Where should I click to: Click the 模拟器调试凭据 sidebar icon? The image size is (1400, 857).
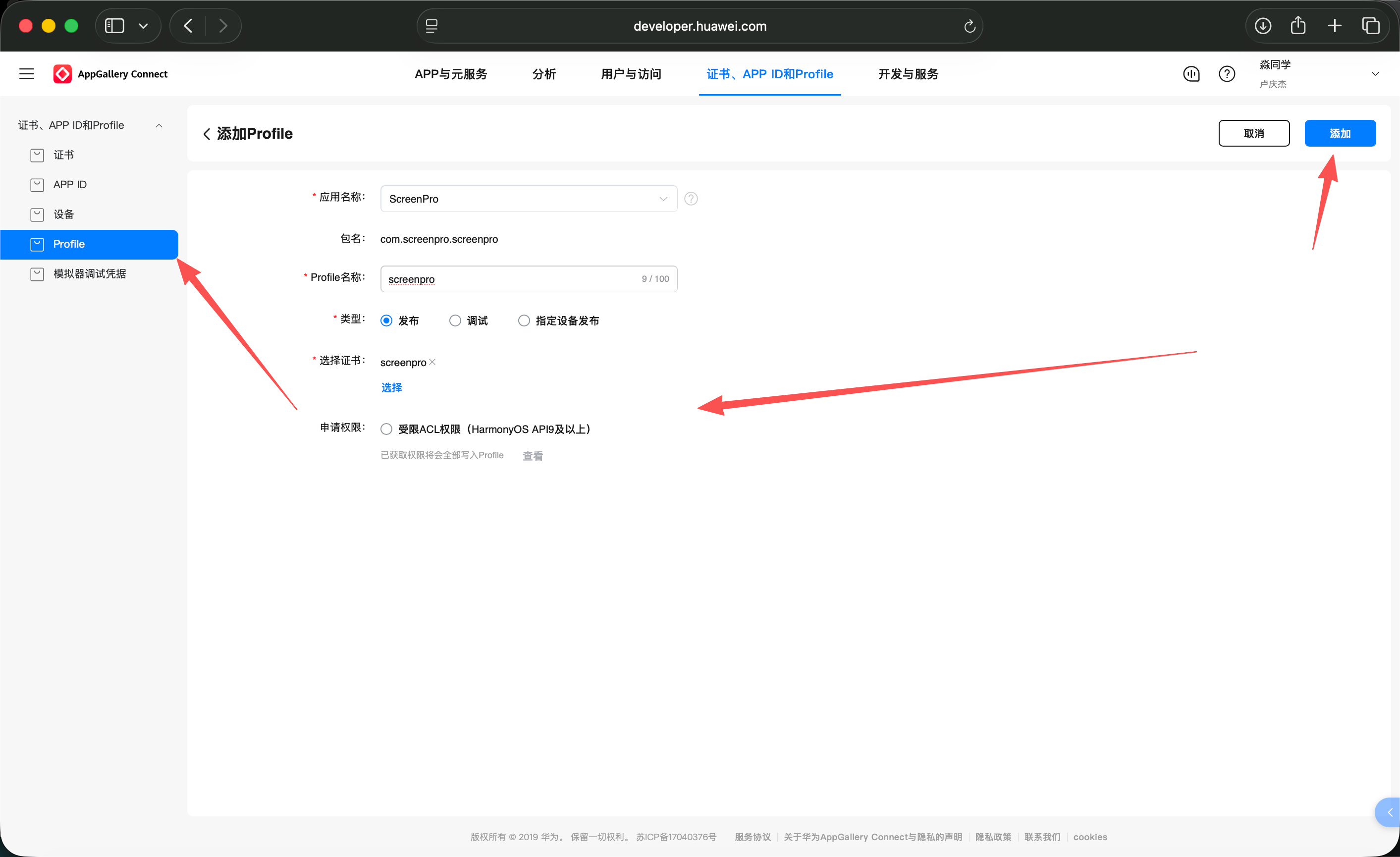[x=37, y=274]
